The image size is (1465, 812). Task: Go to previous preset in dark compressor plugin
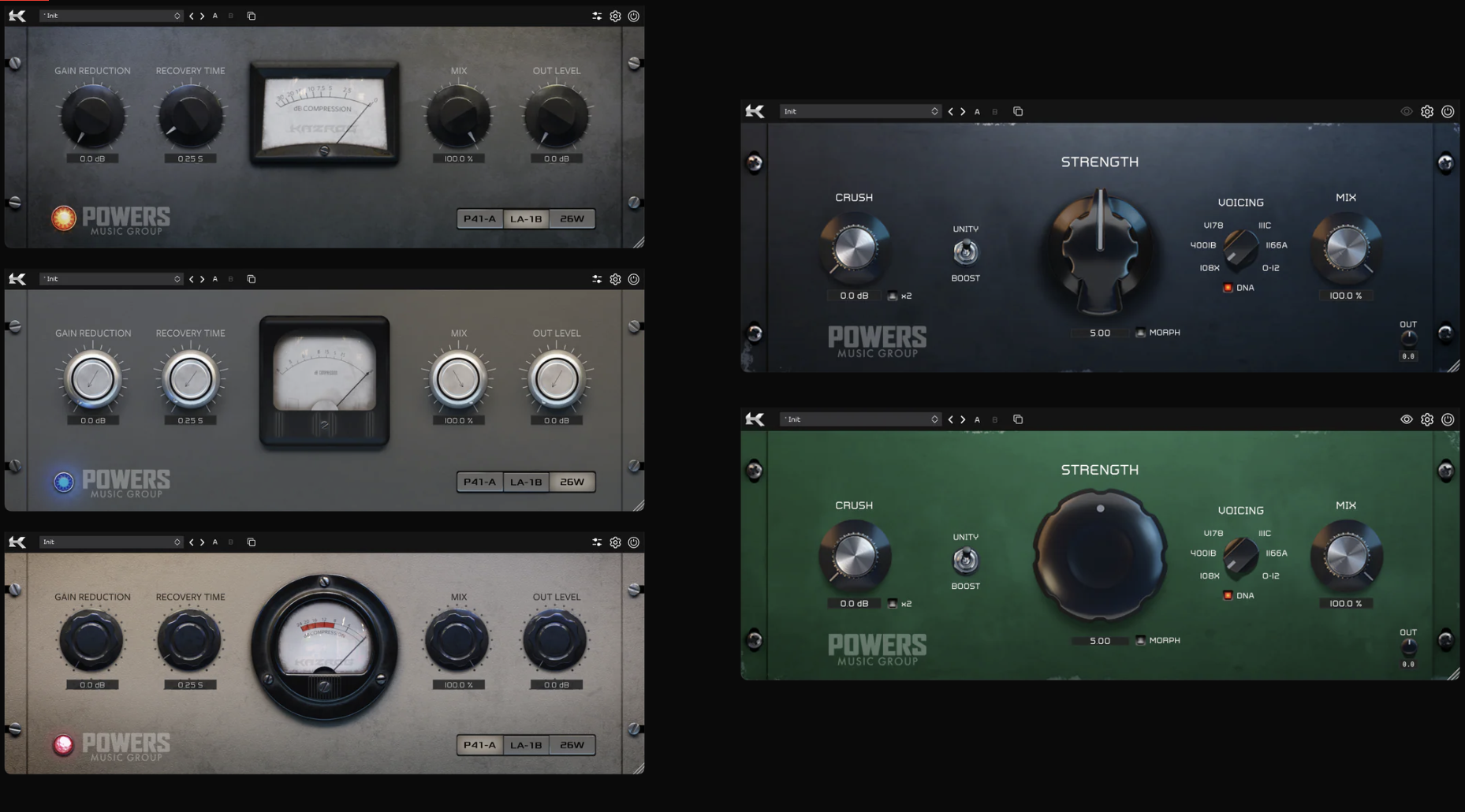(x=192, y=16)
